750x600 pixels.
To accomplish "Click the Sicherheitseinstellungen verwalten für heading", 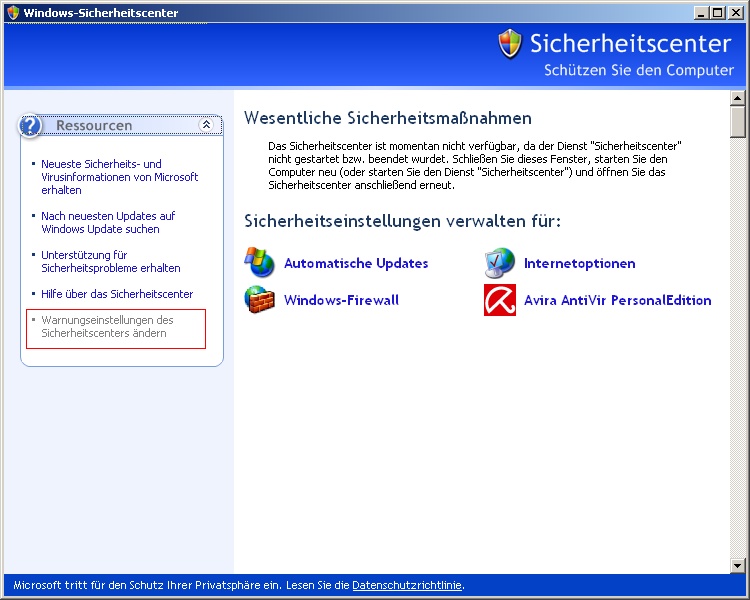I will click(402, 221).
